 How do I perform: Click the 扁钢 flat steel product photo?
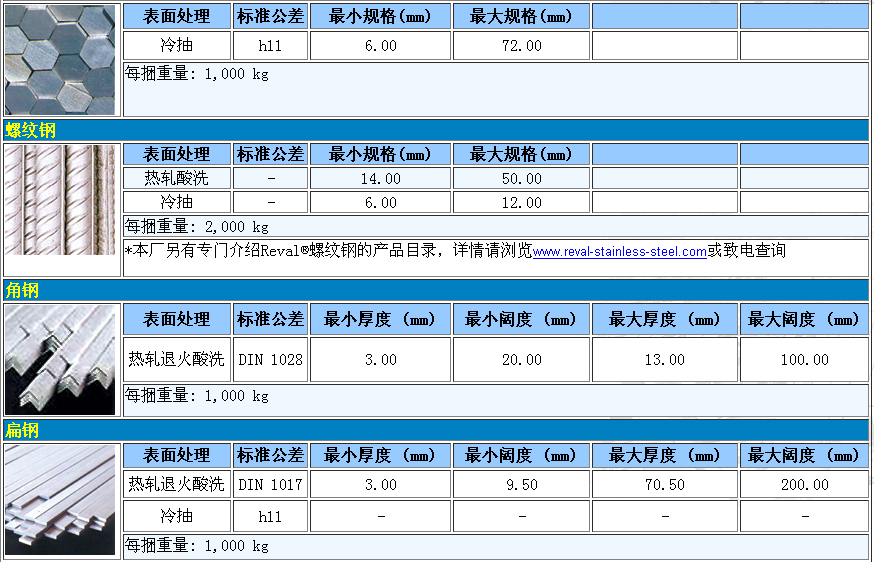point(60,500)
